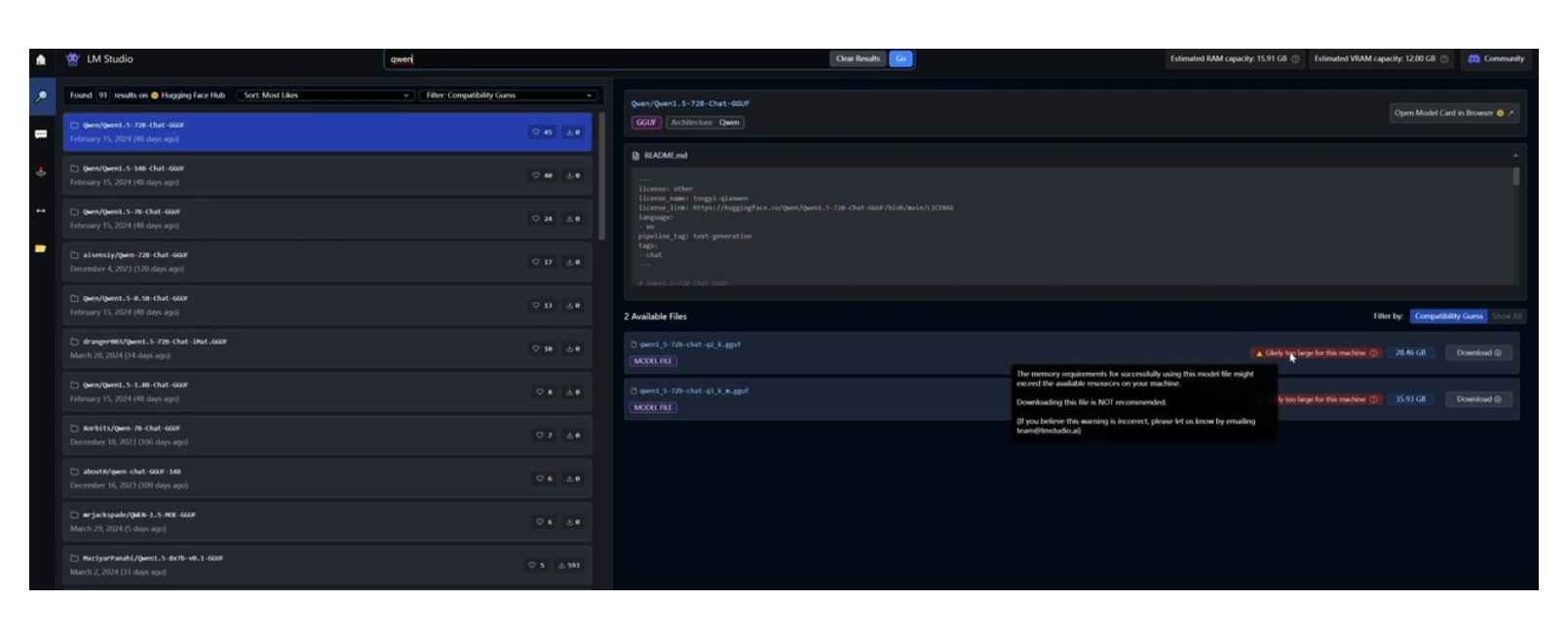Viewport: 1568px width, 639px height.
Task: Click downloads count on Qwen1.5-7B-Chat-GGUF row
Action: coord(573,219)
